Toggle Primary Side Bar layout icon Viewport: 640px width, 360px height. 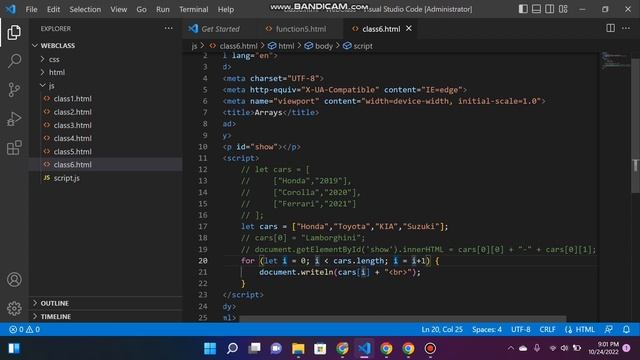(x=523, y=9)
